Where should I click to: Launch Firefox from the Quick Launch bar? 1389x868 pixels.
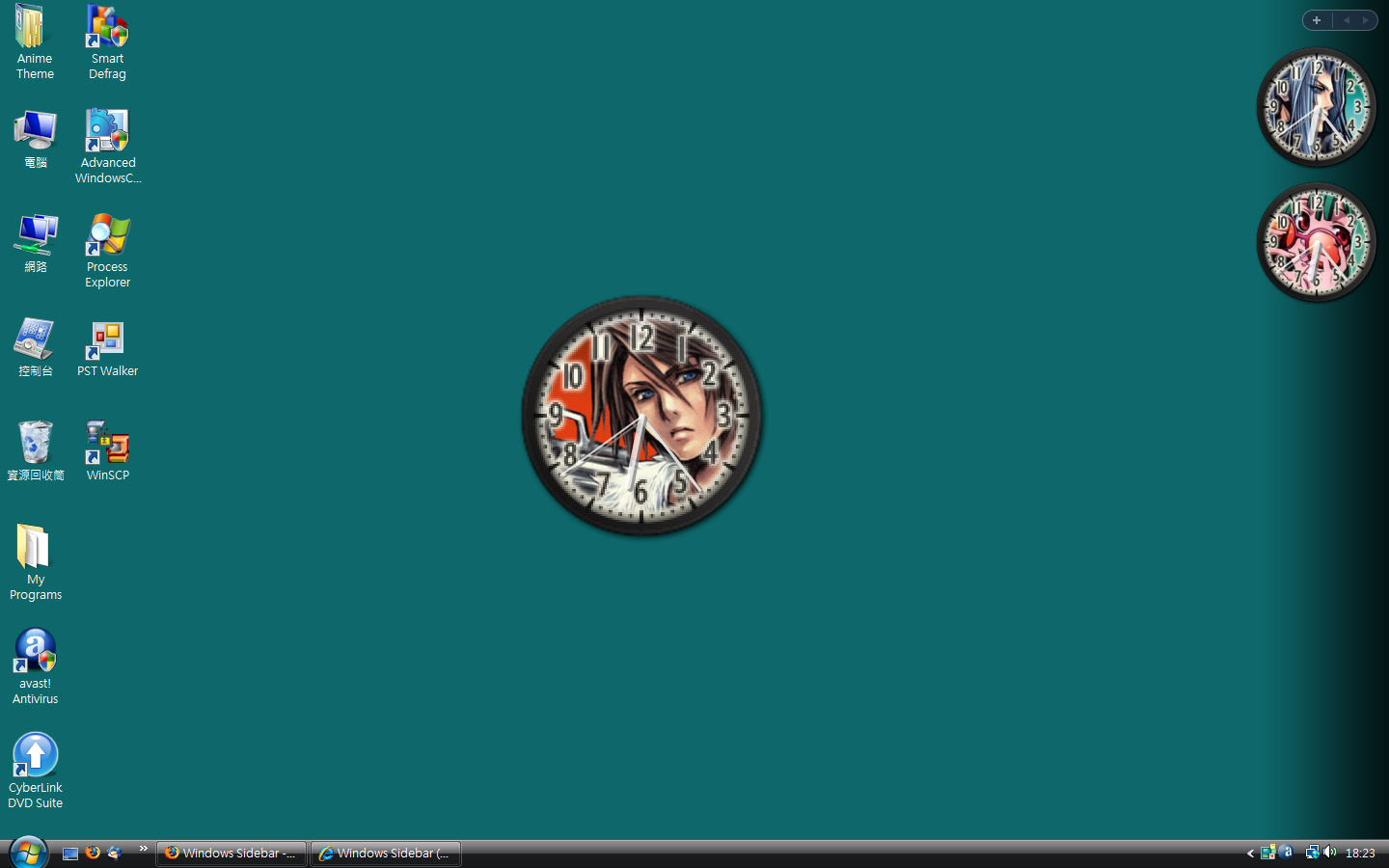tap(93, 853)
